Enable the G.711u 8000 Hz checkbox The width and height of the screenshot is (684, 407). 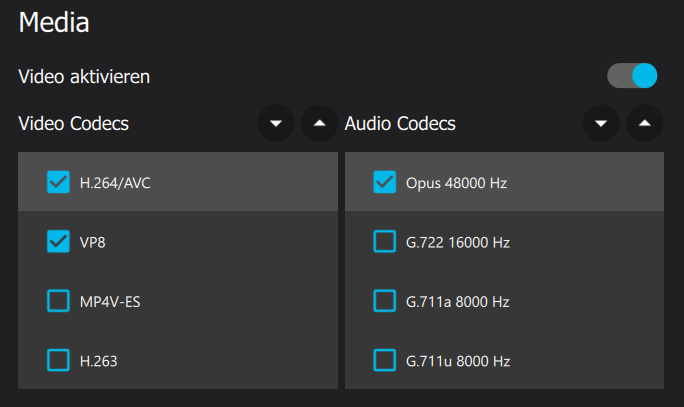coord(385,360)
